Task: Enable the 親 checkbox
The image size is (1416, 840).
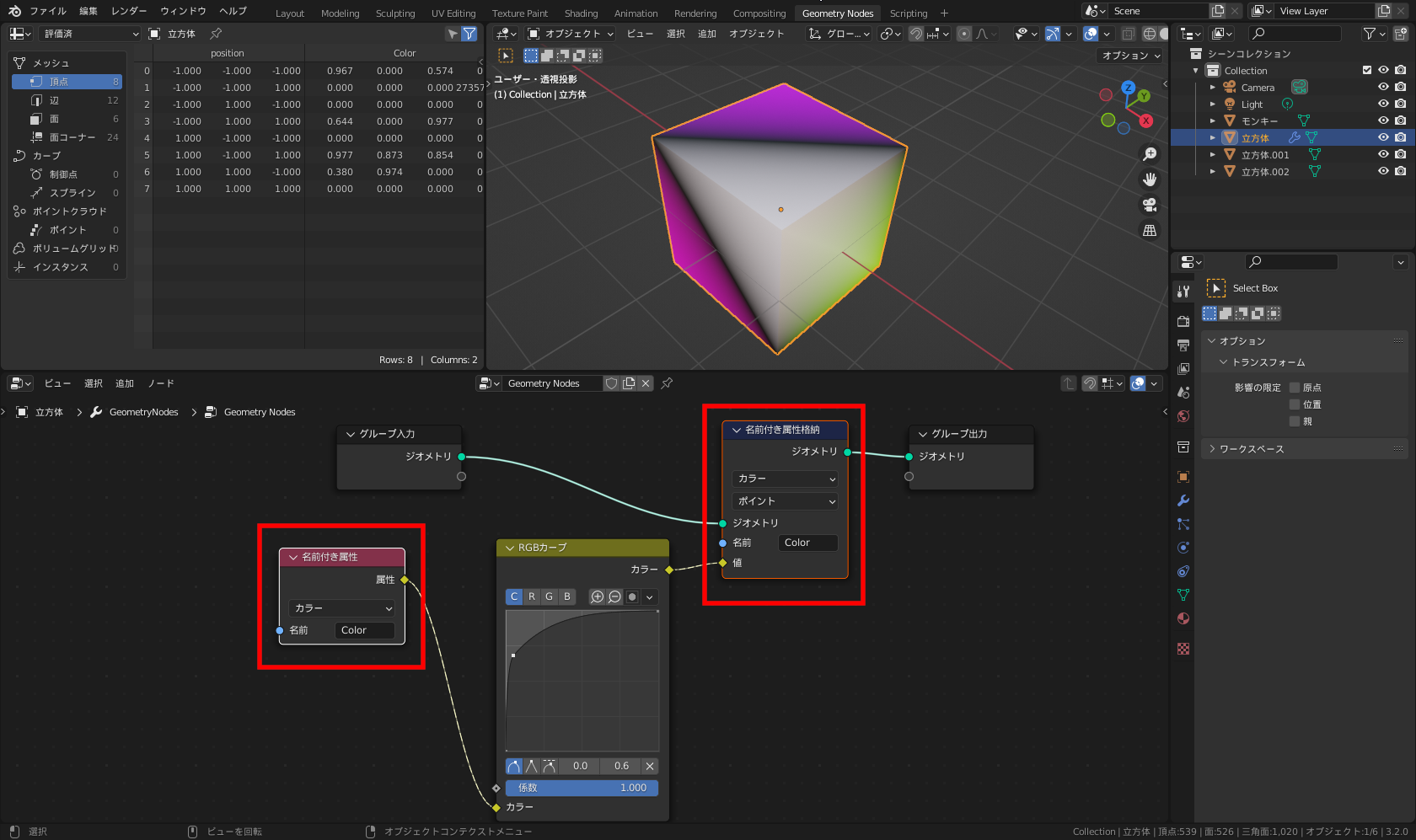Action: tap(1295, 421)
